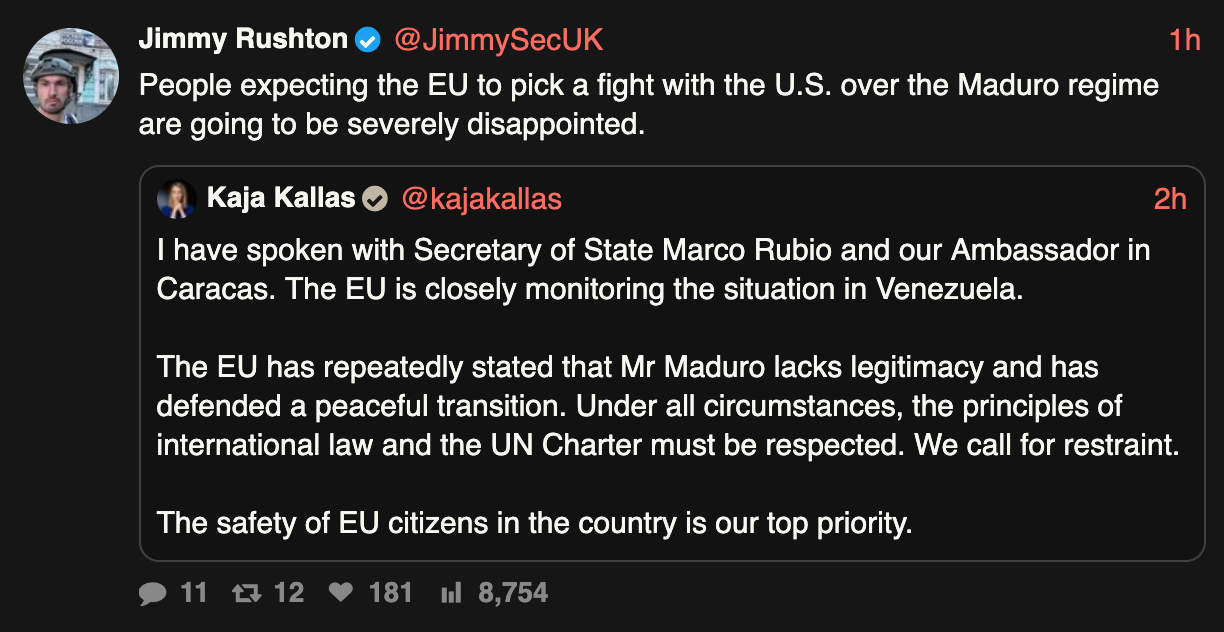Click the Kaja Kallas display name

pyautogui.click(x=281, y=199)
